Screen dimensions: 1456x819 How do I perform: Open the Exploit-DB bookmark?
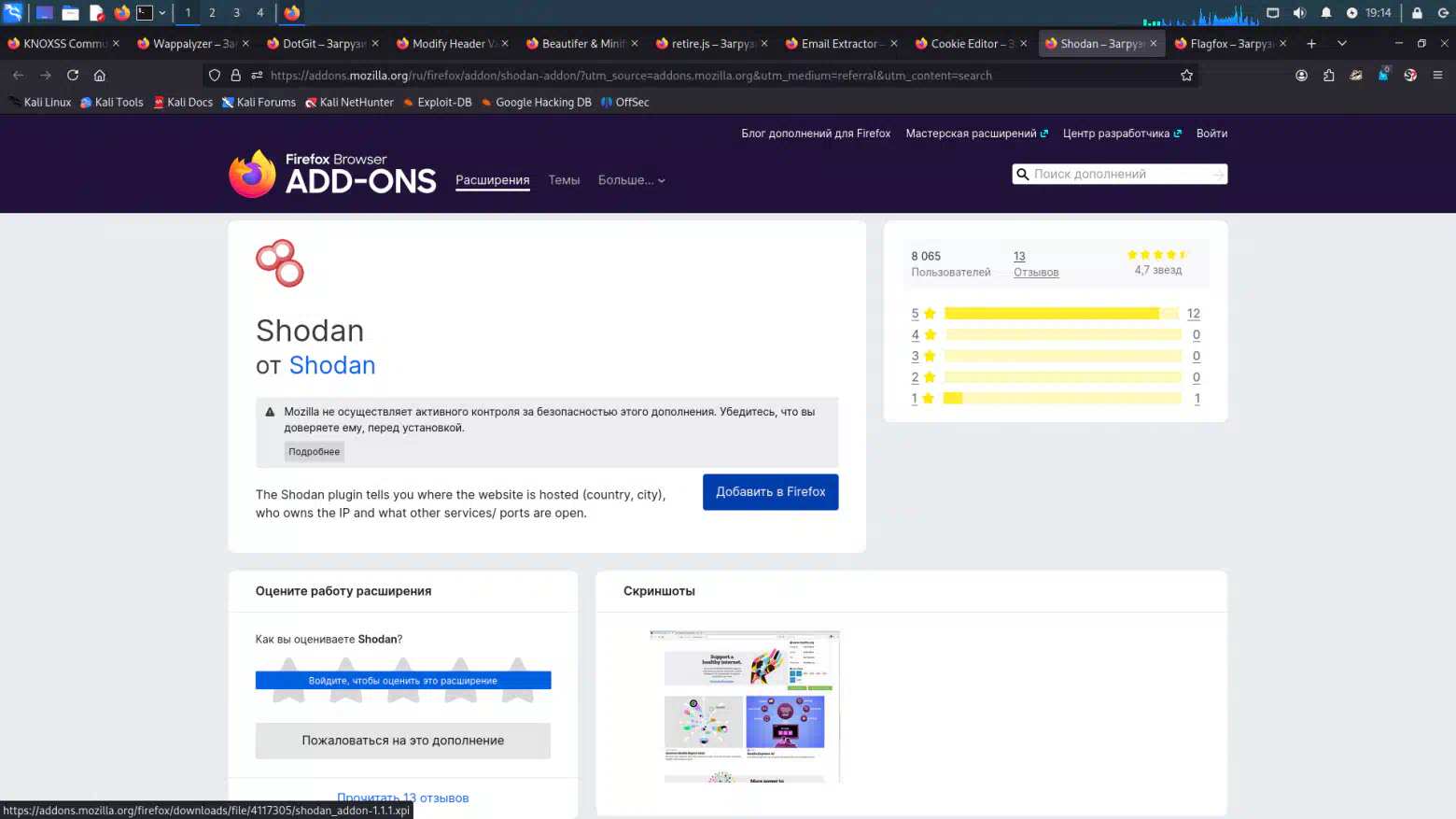438,102
